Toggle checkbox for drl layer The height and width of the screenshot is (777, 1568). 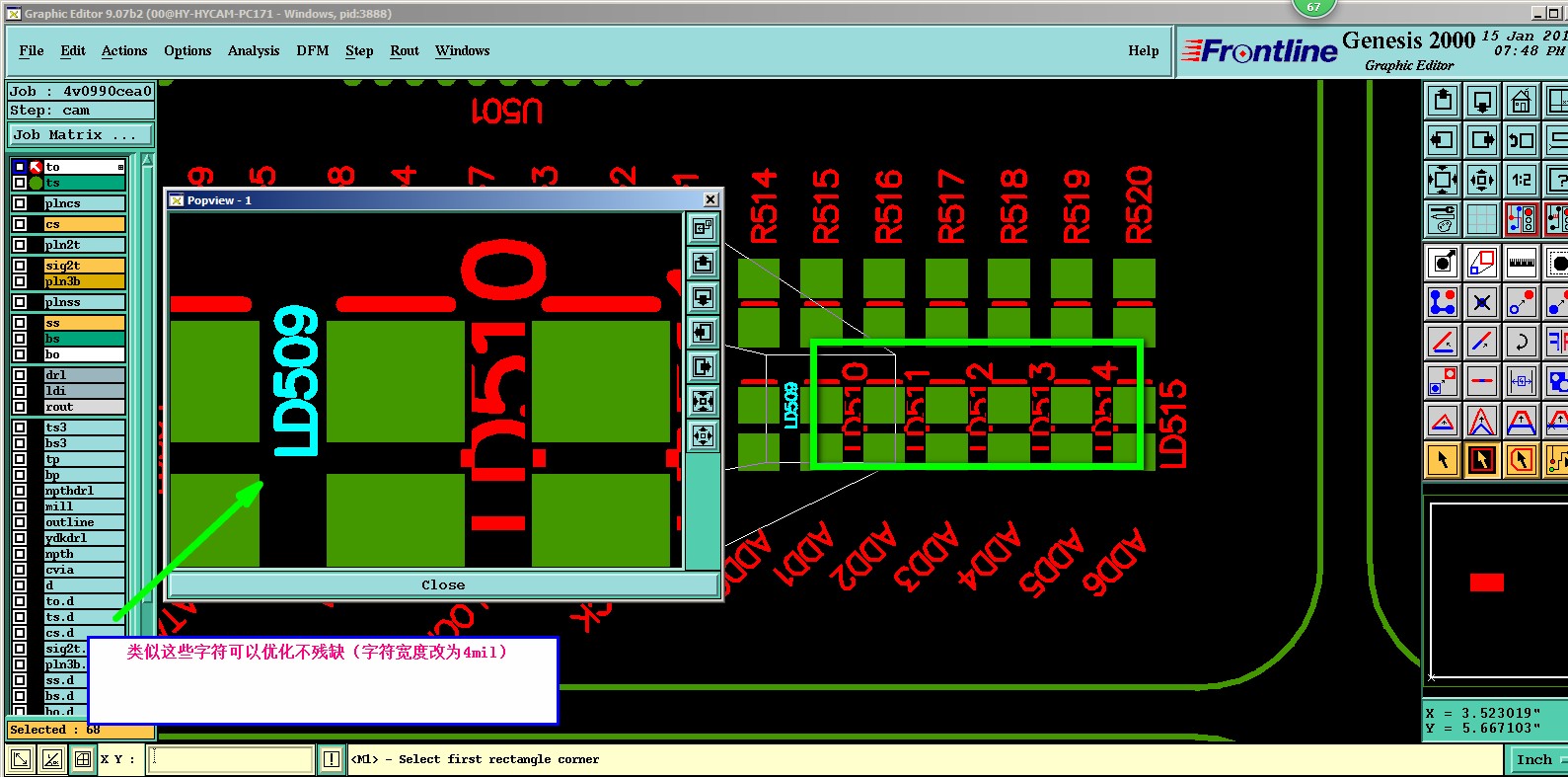(20, 375)
